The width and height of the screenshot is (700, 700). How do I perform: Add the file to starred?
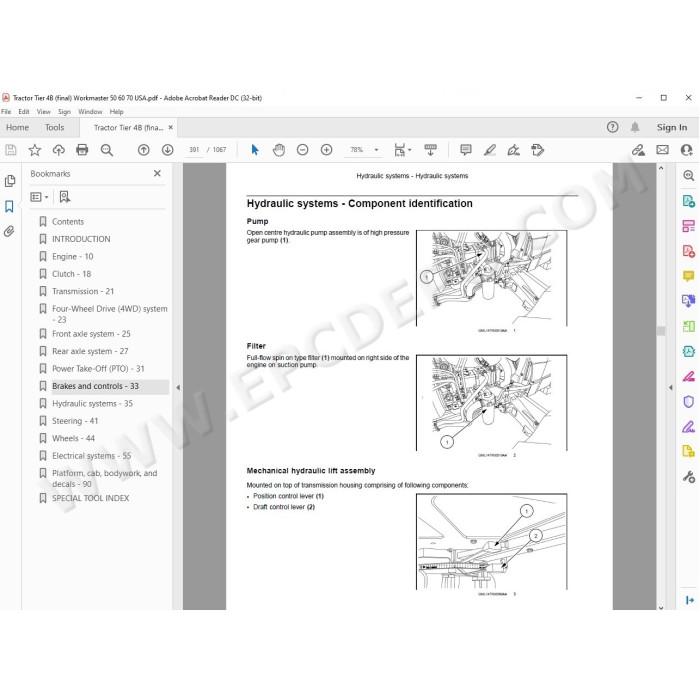pyautogui.click(x=35, y=150)
